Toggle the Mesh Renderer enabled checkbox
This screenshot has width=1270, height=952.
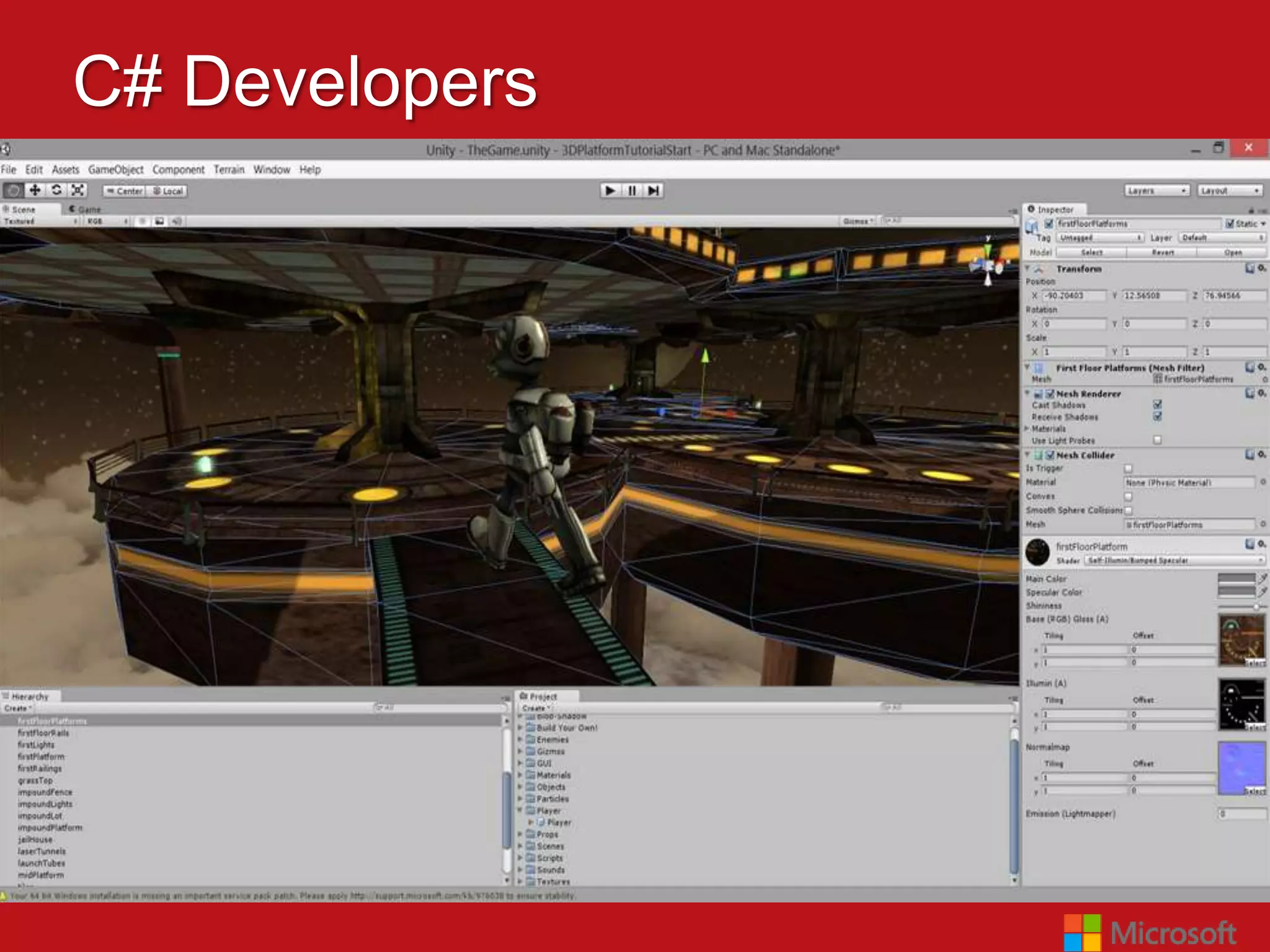pos(1050,394)
